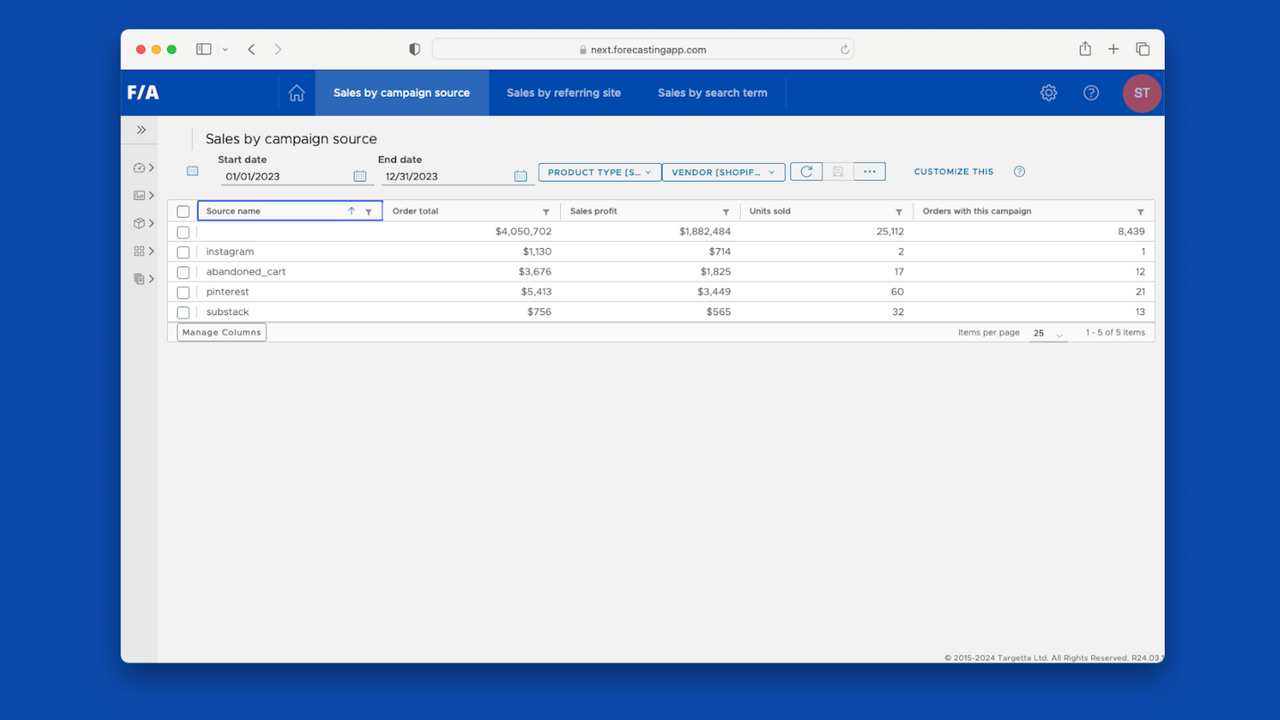Open the Product Type filter dropdown
Image resolution: width=1280 pixels, height=720 pixels.
point(599,172)
